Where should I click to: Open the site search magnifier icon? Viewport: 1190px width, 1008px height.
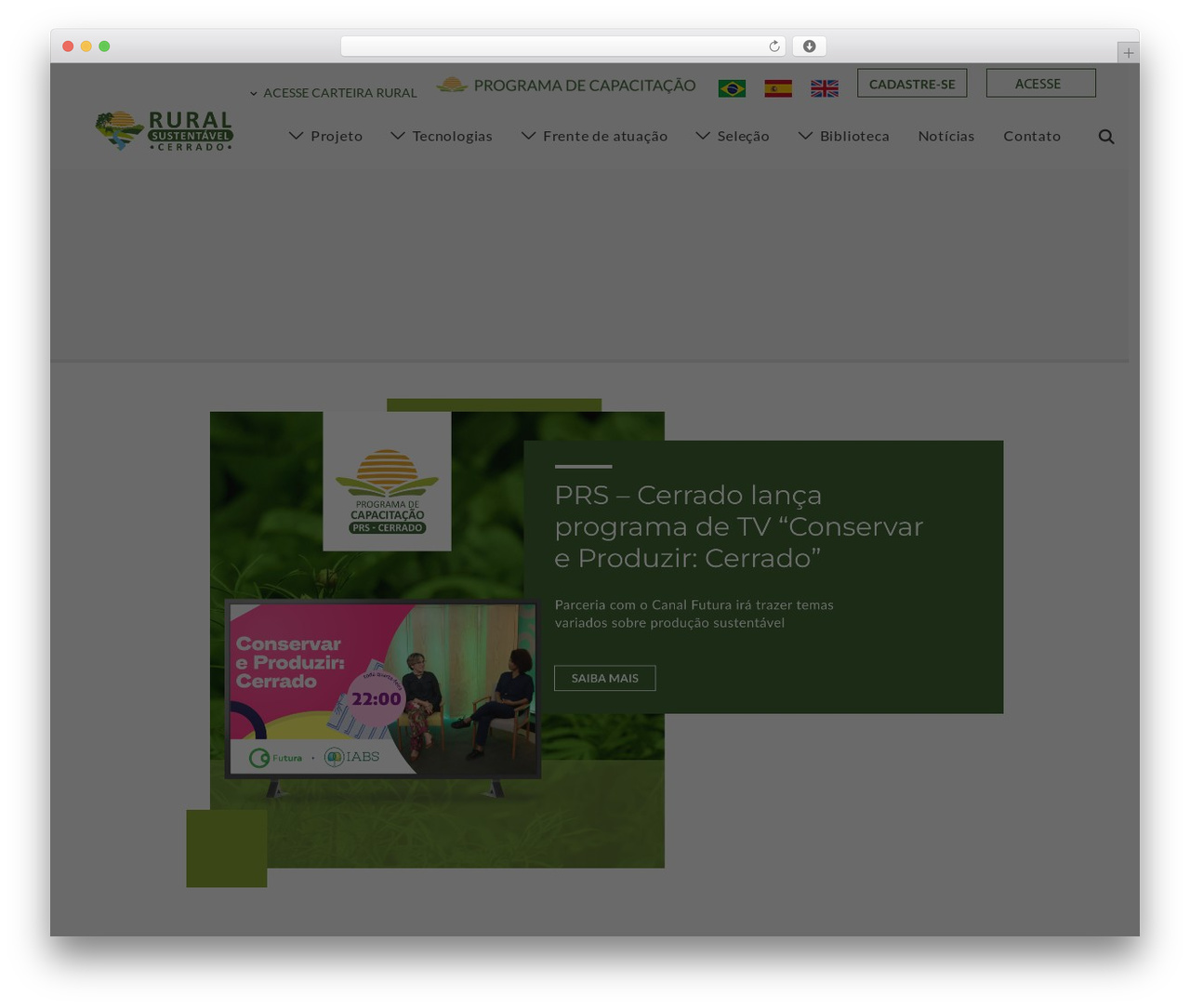[x=1106, y=137]
